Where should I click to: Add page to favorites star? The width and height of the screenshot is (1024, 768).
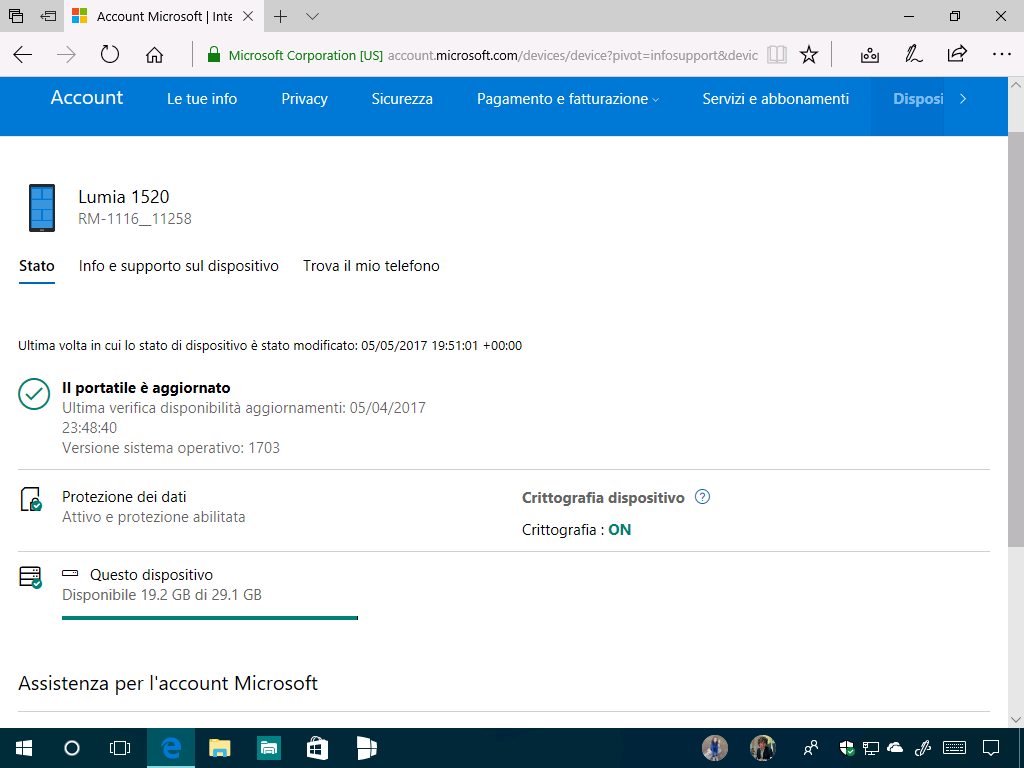pos(808,55)
